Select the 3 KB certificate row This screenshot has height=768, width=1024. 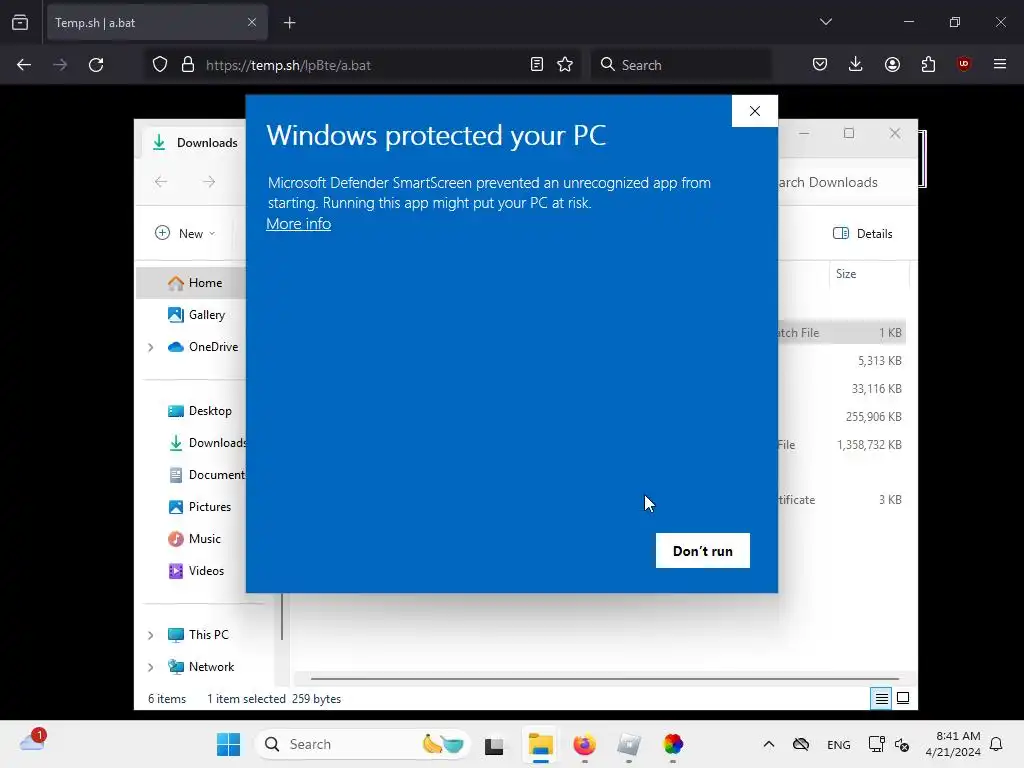click(x=841, y=500)
